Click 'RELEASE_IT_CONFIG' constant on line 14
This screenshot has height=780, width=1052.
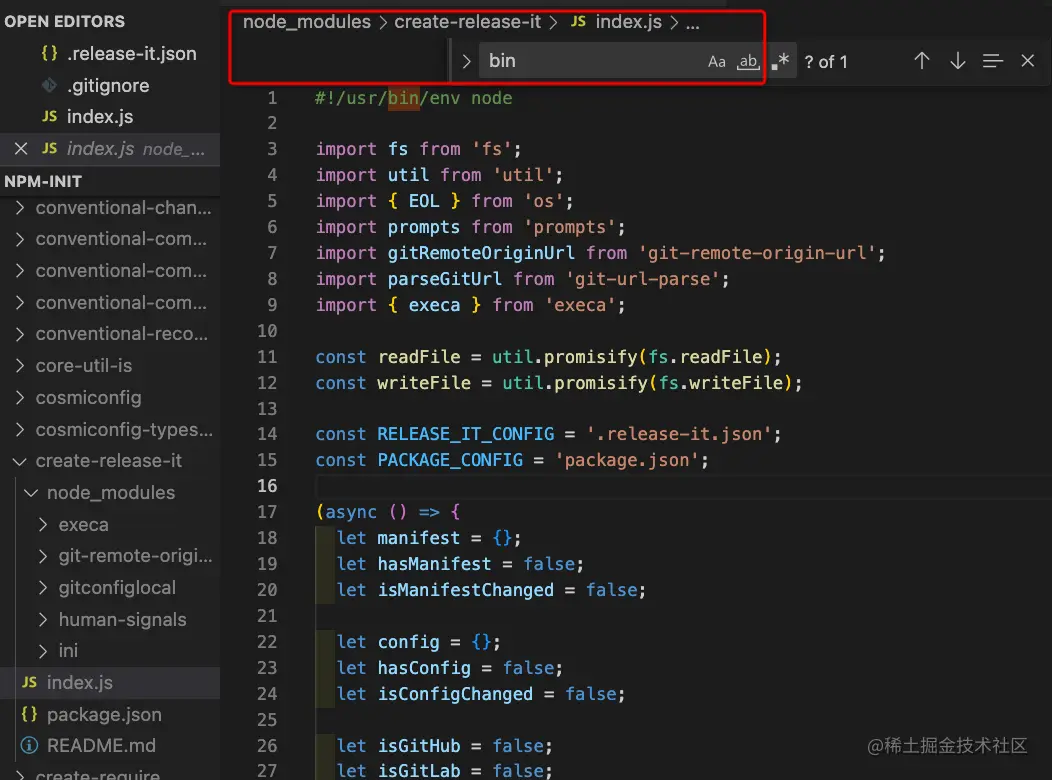(466, 434)
